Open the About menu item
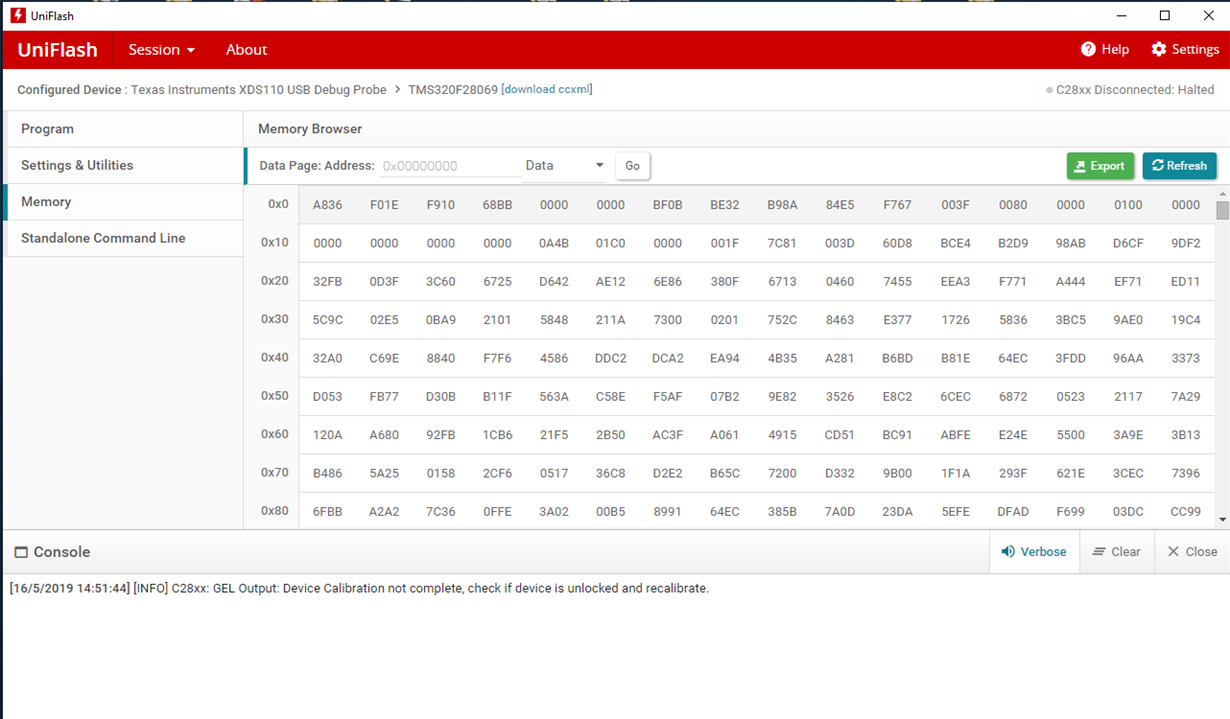This screenshot has width=1230, height=719. point(246,49)
